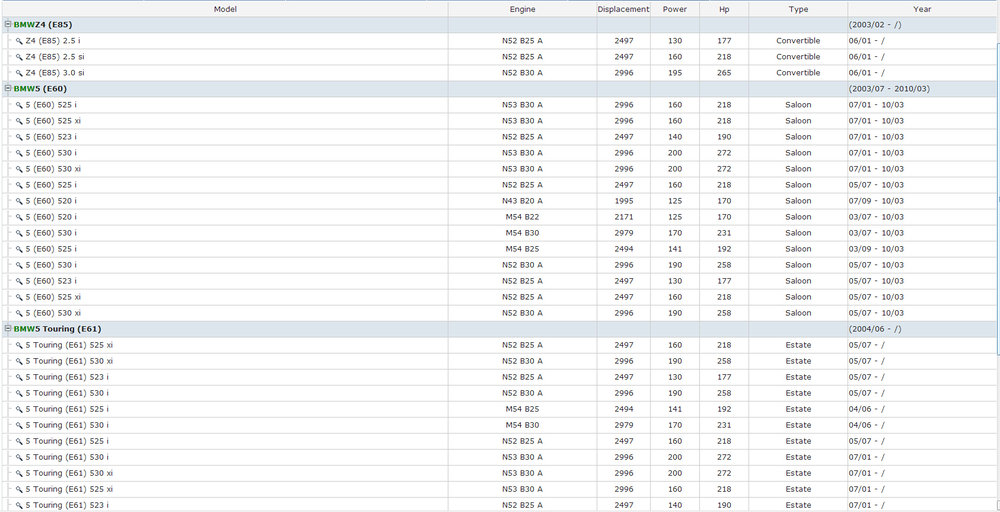Click lookup icon for 5 (E60) 525 xi N52 B25 A
This screenshot has height=512, width=1000.
point(19,297)
